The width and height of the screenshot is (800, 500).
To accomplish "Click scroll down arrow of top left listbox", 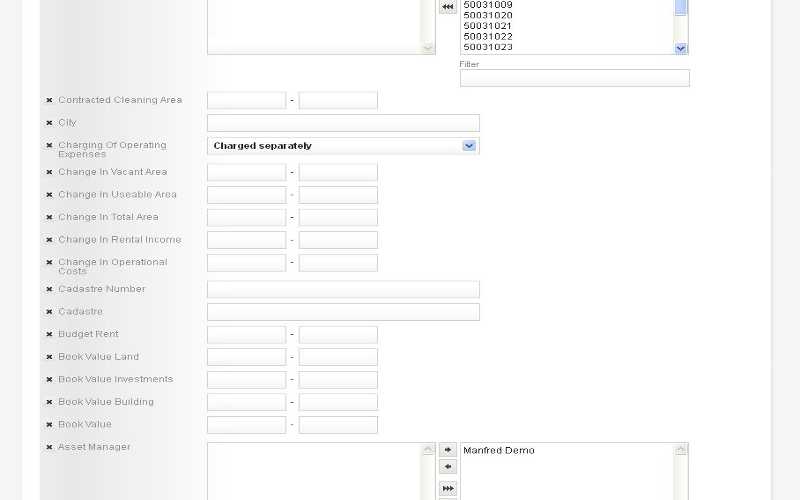I will click(428, 48).
